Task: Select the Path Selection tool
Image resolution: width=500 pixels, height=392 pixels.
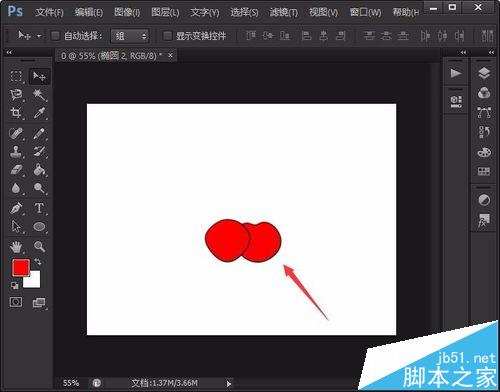Action: (x=16, y=227)
